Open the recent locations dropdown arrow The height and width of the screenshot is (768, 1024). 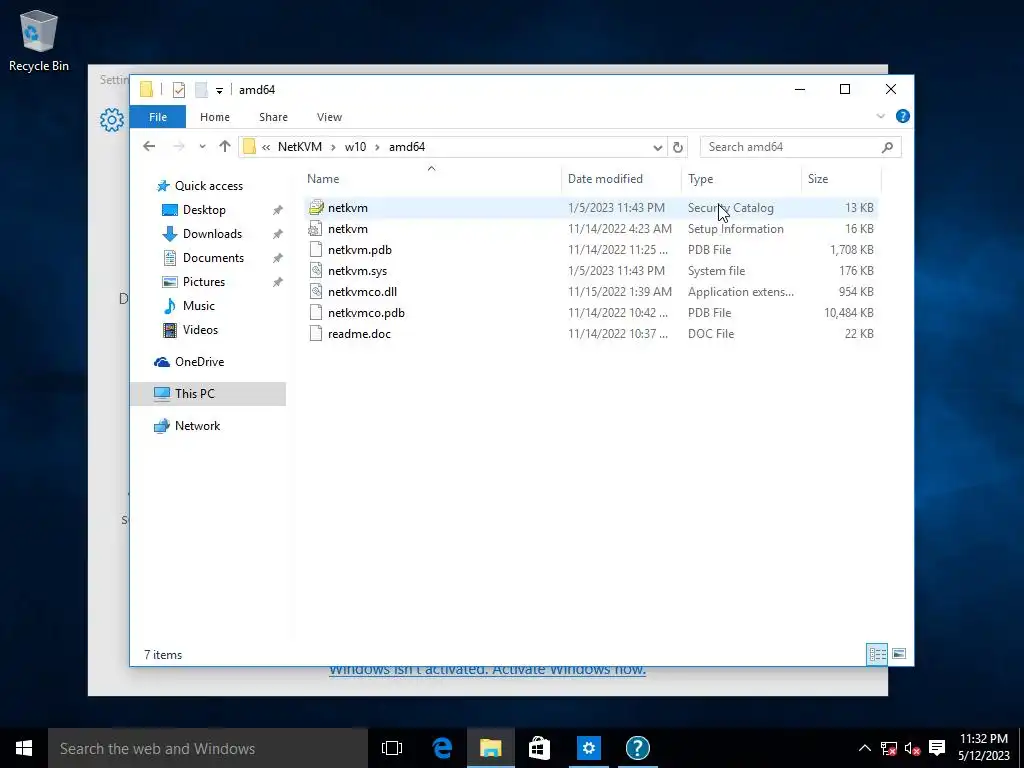point(202,147)
